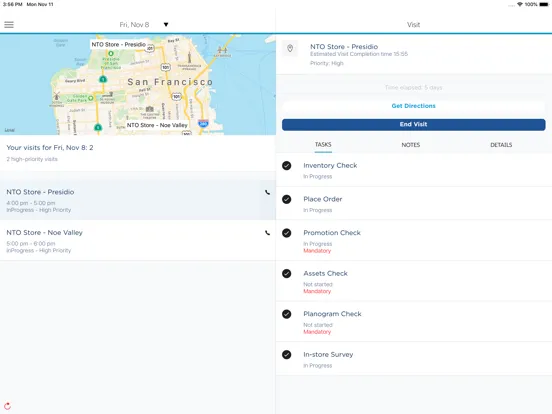Toggle the Planogram Check task checkmark

tap(287, 314)
